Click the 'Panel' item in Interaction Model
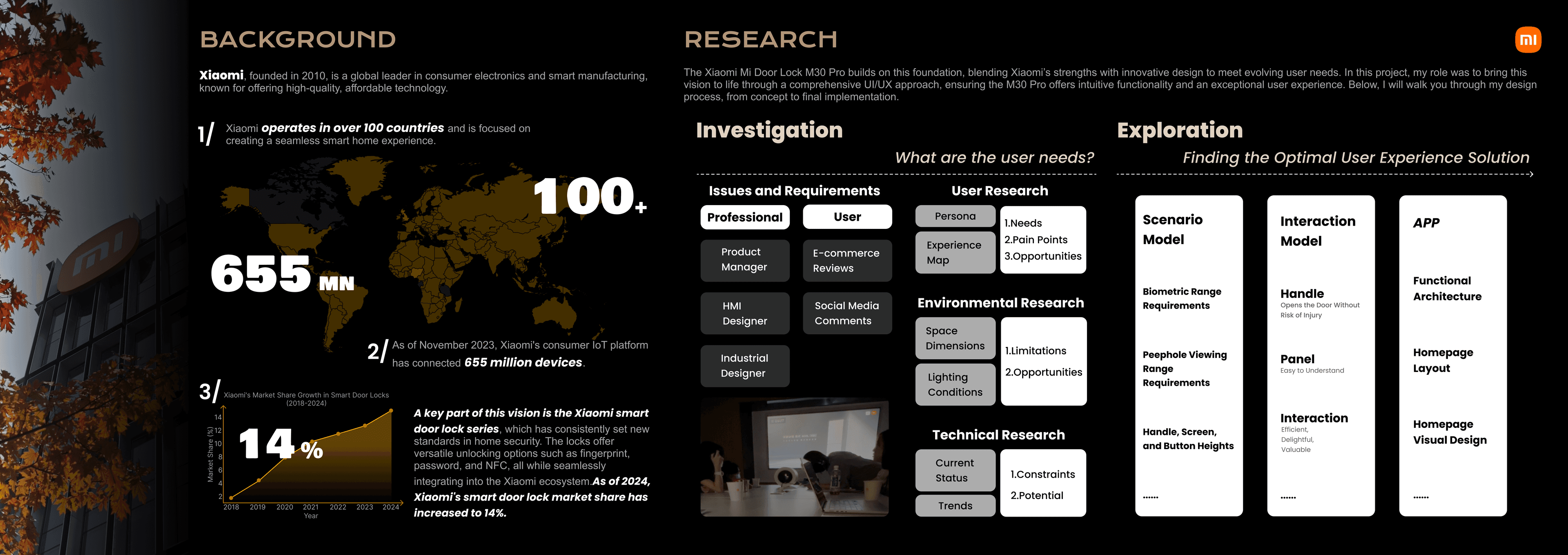Viewport: 1568px width, 555px height. coord(1297,359)
